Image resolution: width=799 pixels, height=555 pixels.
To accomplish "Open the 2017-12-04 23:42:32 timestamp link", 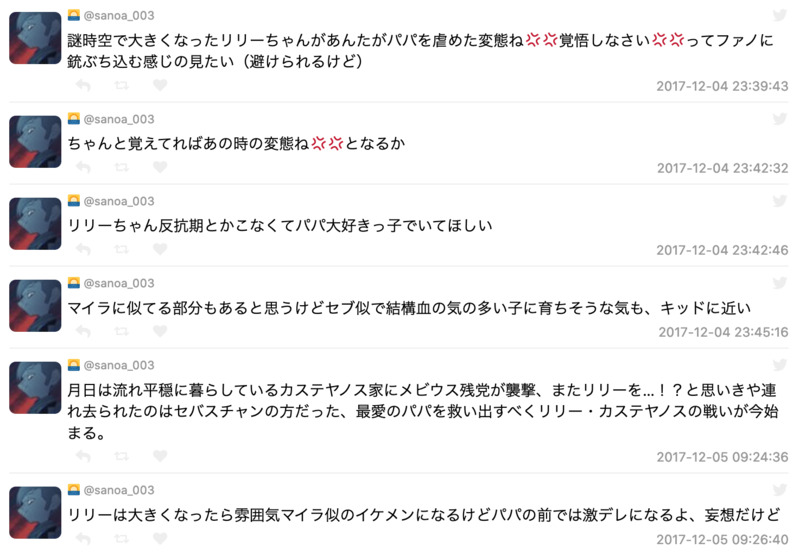I will [722, 168].
